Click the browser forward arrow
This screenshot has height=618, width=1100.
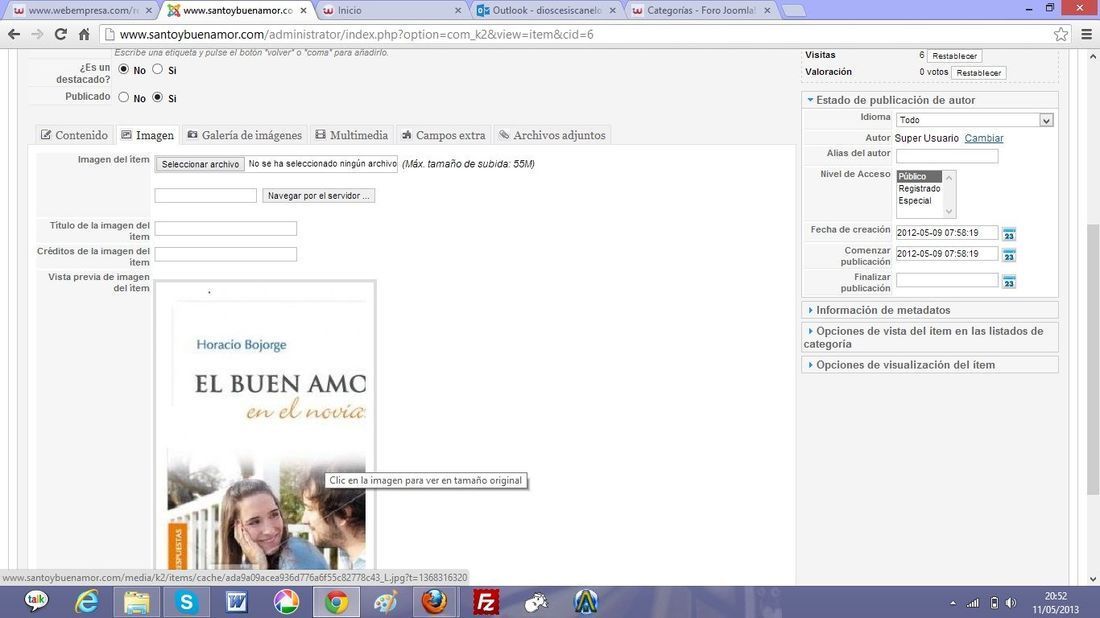coord(37,34)
